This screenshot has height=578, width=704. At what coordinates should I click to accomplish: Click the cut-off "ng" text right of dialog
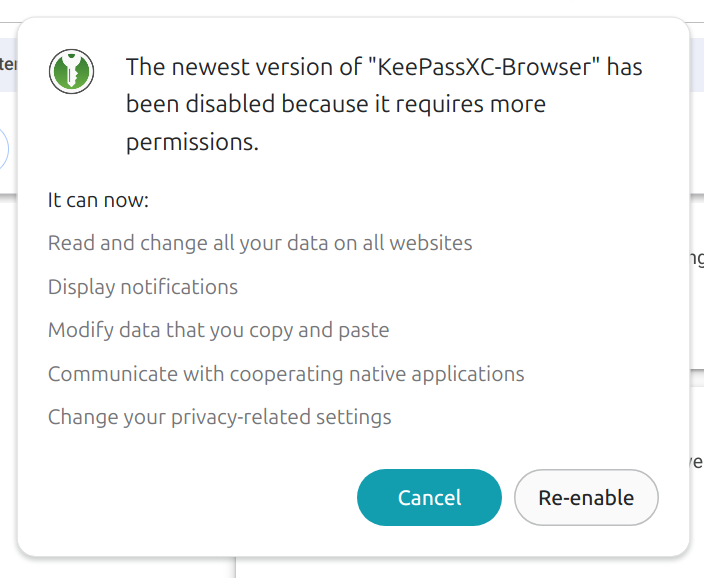click(x=696, y=258)
